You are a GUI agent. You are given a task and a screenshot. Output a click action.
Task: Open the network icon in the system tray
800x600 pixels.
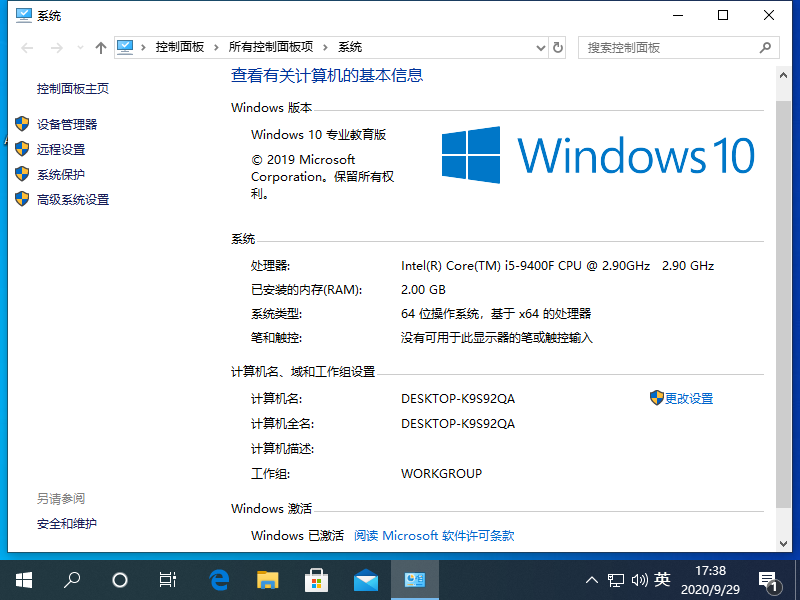pyautogui.click(x=615, y=580)
